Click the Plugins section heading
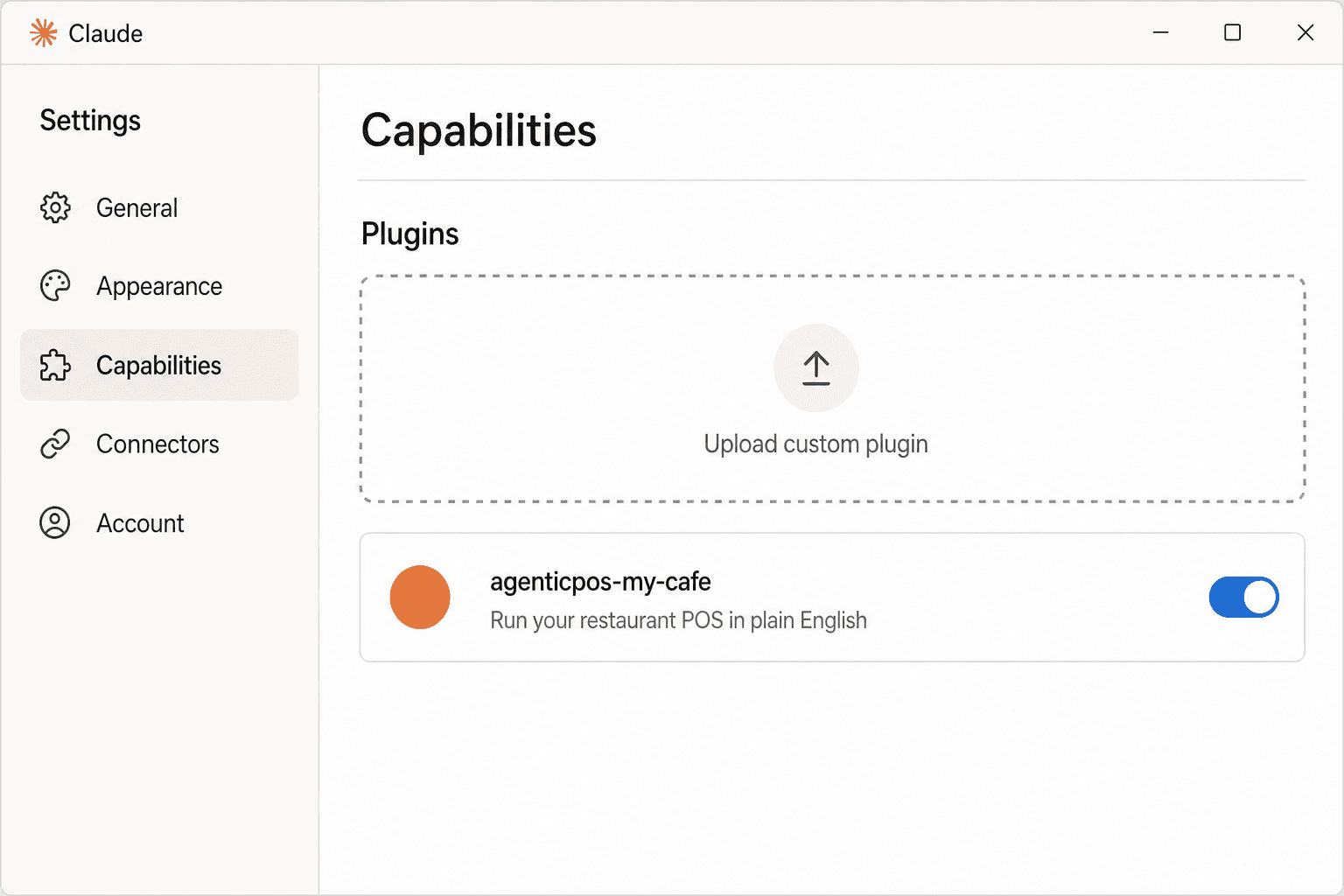The image size is (1344, 896). coord(409,234)
